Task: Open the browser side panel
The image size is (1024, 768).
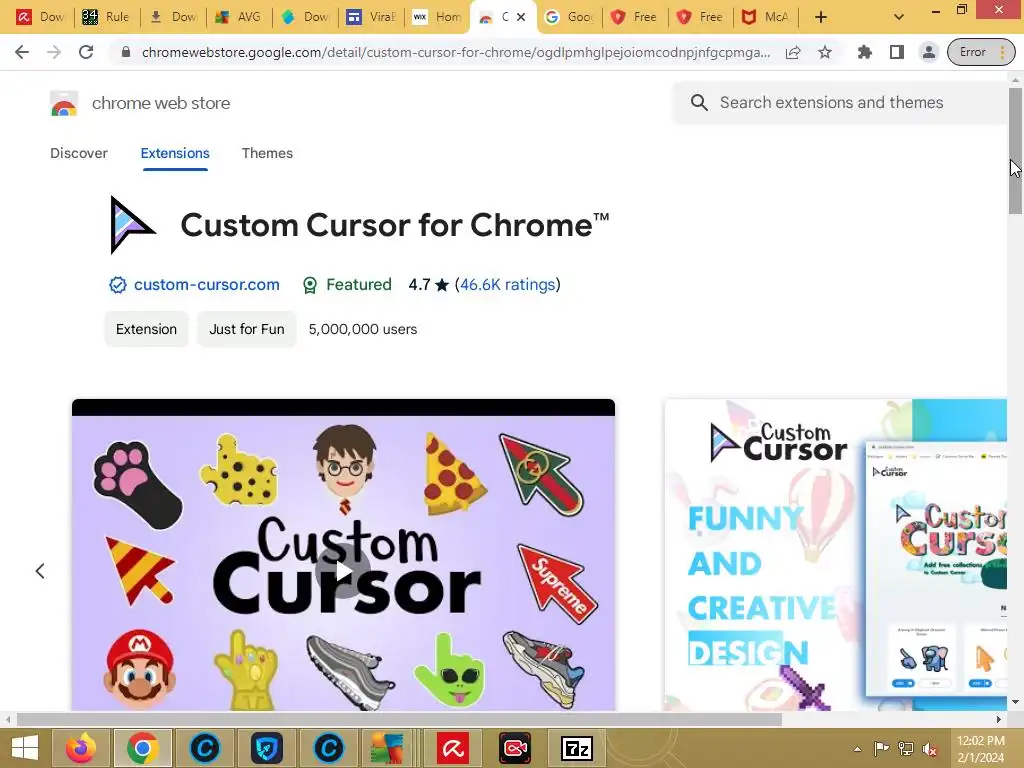Action: pyautogui.click(x=897, y=52)
